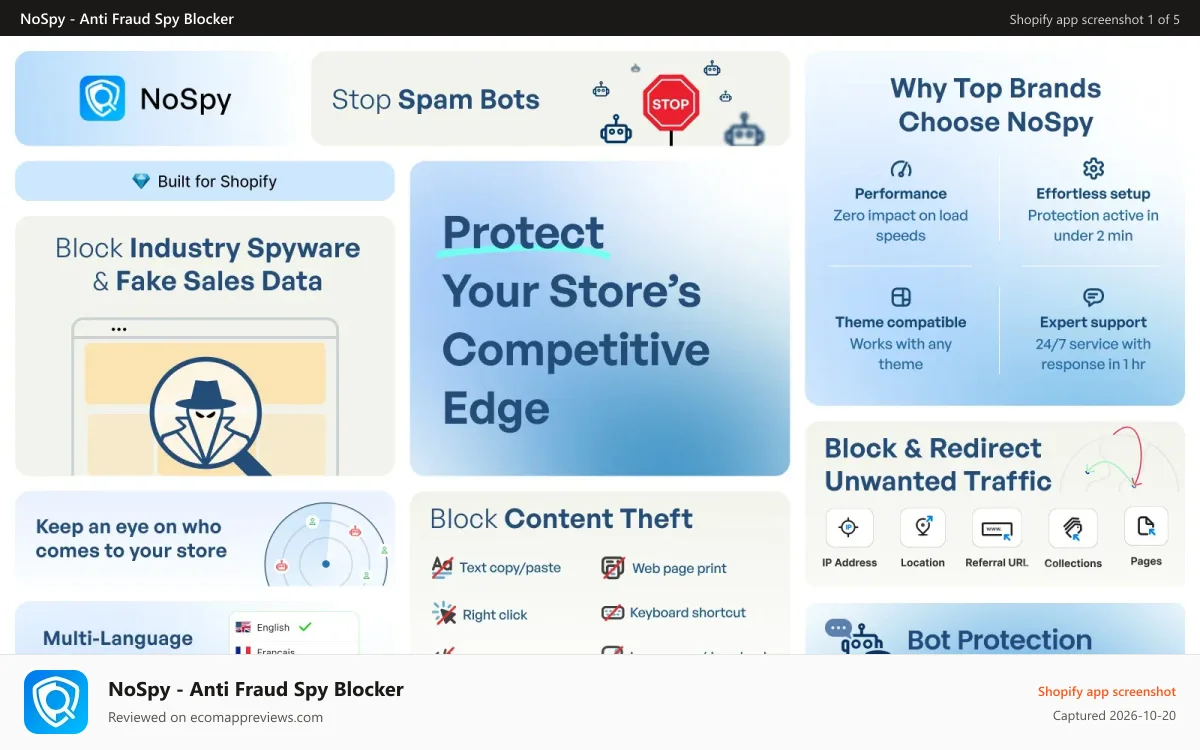1200x750 pixels.
Task: Click the NoSpy - Anti Fraud Spy Blocker footer title
Action: coord(256,689)
